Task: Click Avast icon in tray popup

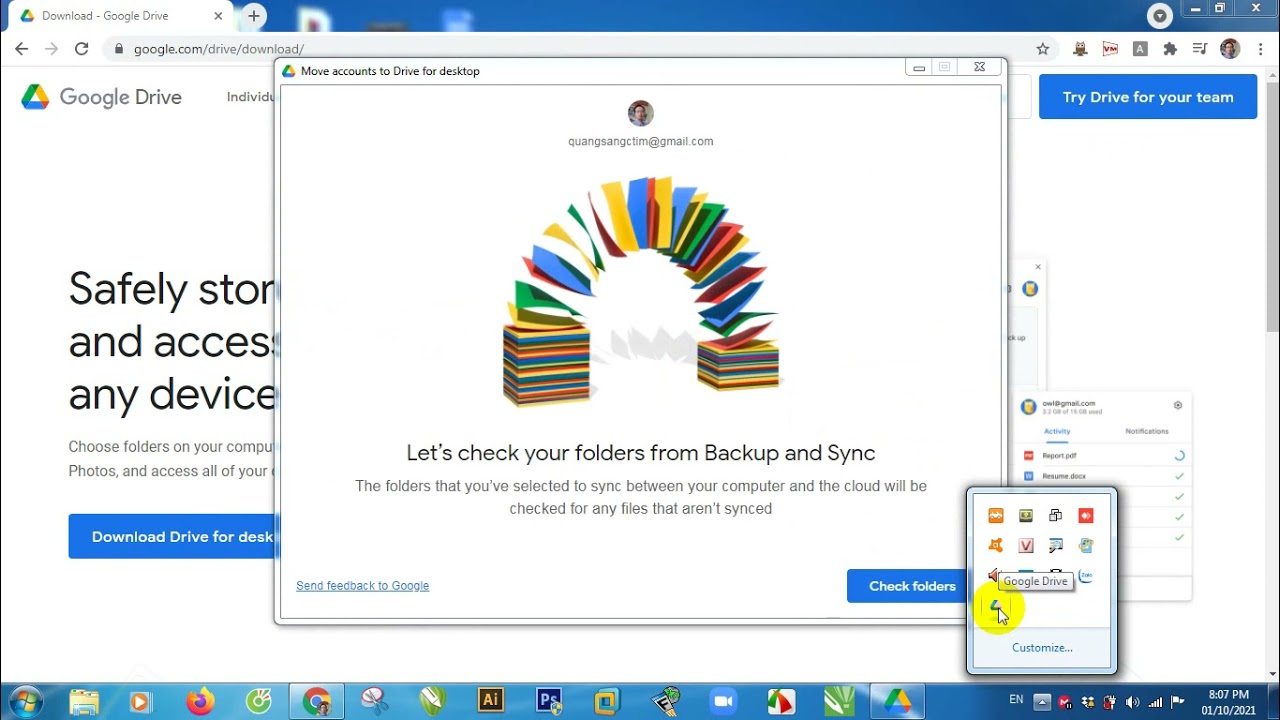Action: (996, 546)
